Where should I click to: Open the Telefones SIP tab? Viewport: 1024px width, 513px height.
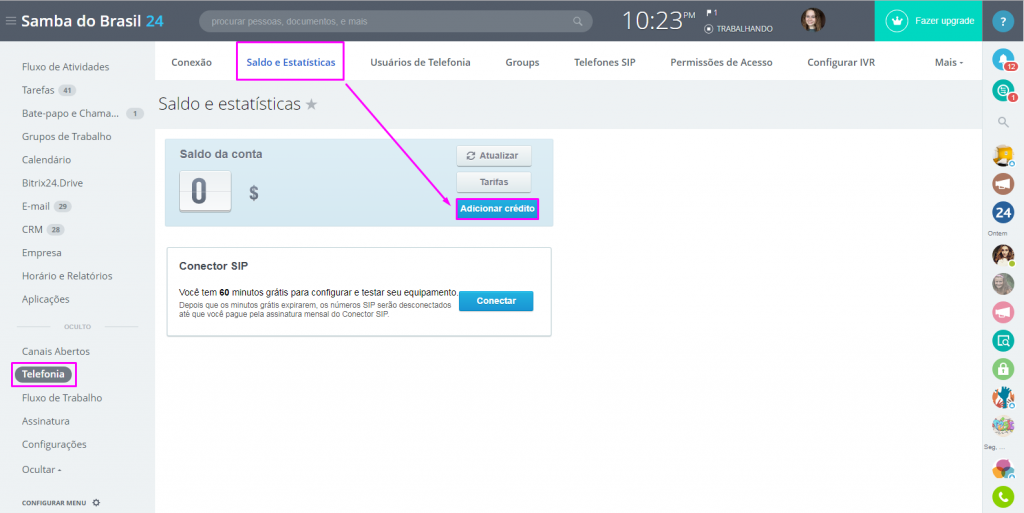tap(605, 63)
